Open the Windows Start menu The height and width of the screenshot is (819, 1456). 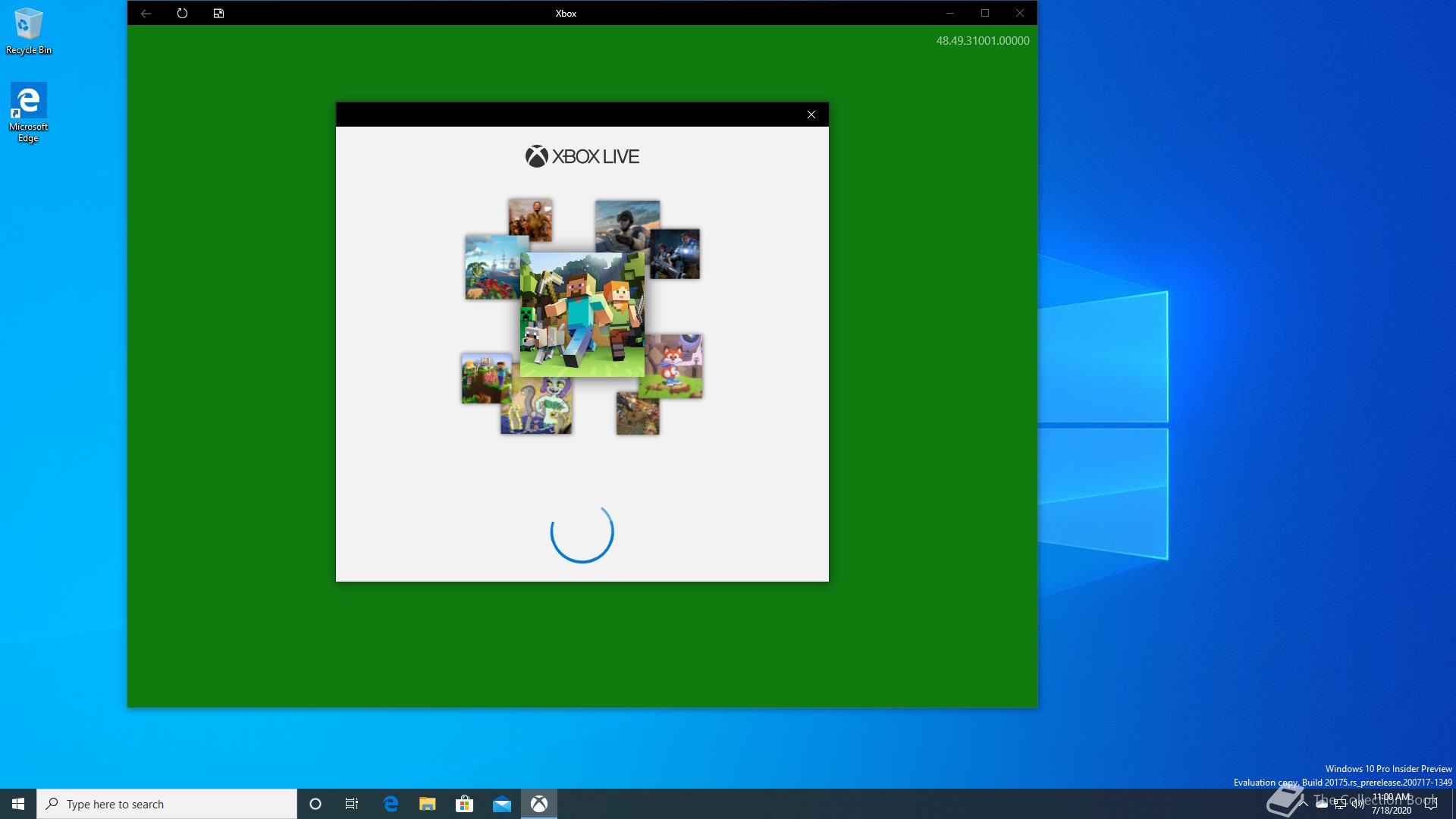tap(18, 804)
